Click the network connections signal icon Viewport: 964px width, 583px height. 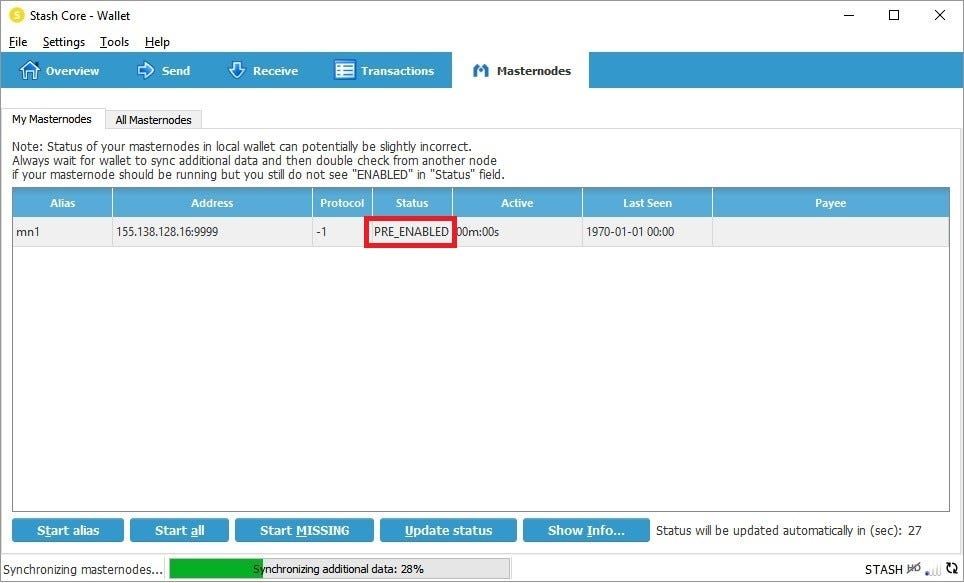pyautogui.click(x=933, y=569)
